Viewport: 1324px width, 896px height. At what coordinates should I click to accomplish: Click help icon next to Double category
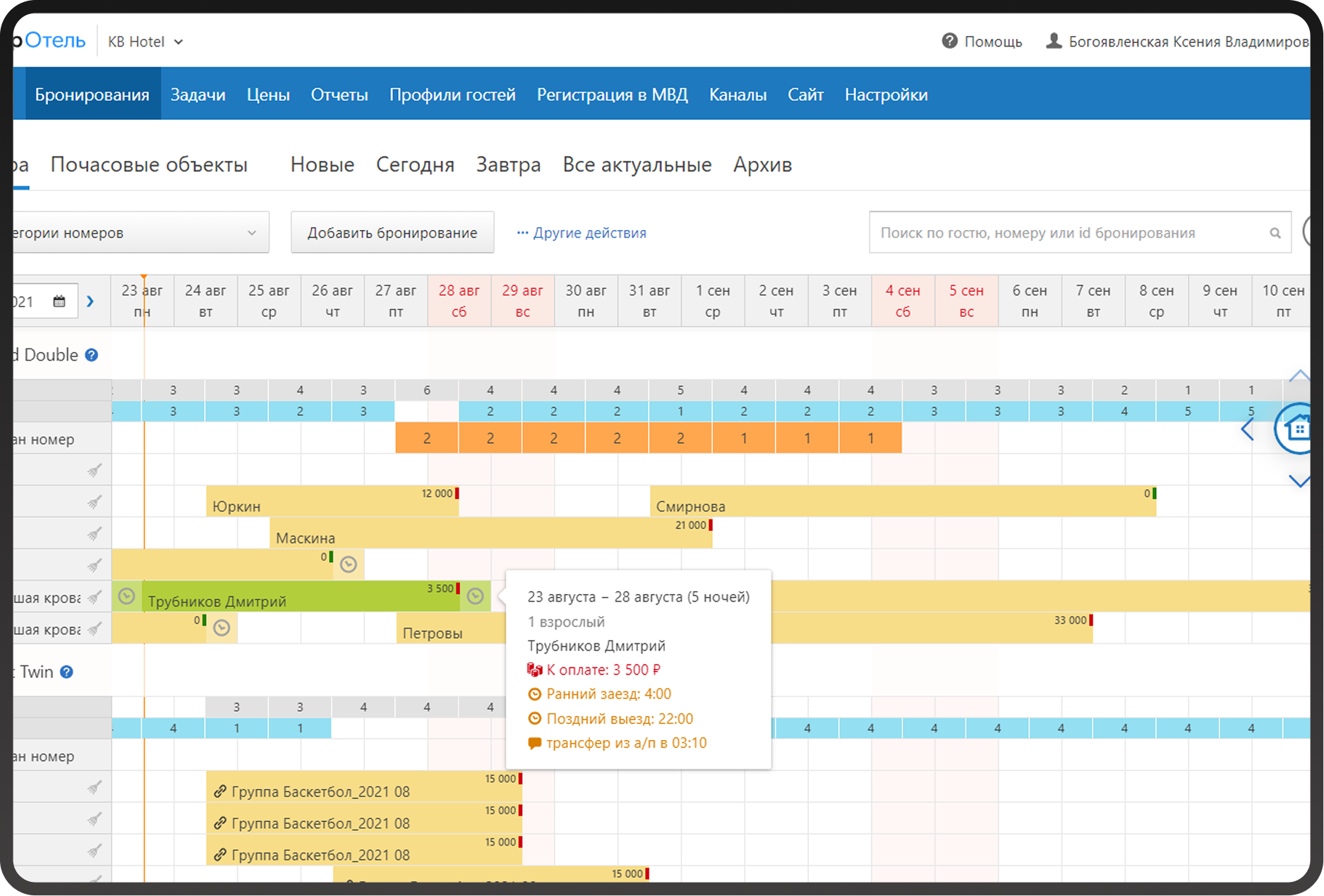92,355
